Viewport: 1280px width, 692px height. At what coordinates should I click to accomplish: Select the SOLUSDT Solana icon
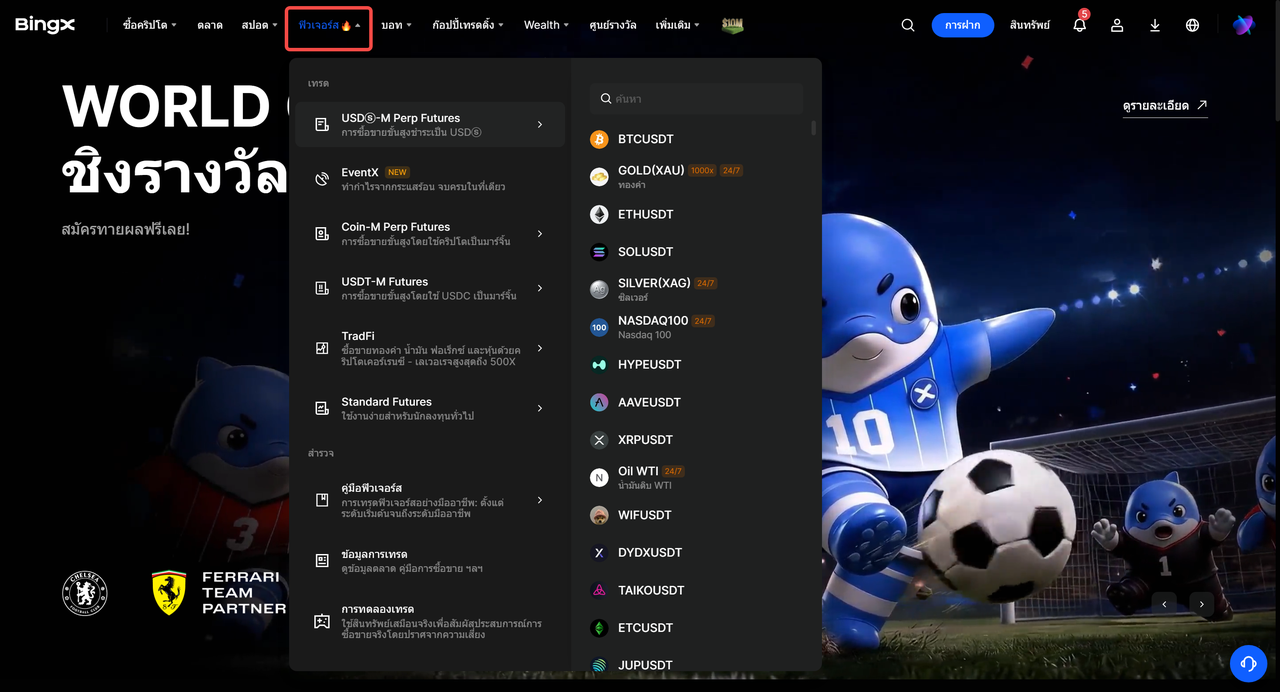click(x=599, y=252)
